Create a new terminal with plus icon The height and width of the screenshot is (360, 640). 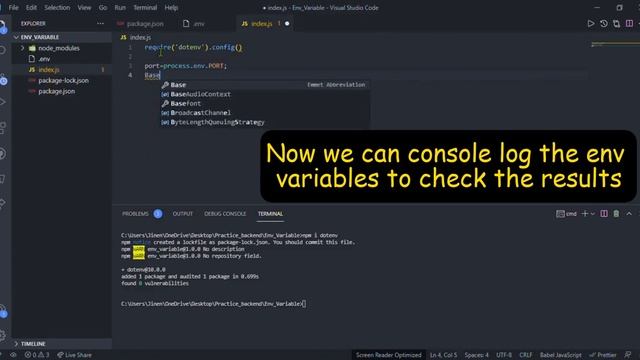[x=584, y=214]
